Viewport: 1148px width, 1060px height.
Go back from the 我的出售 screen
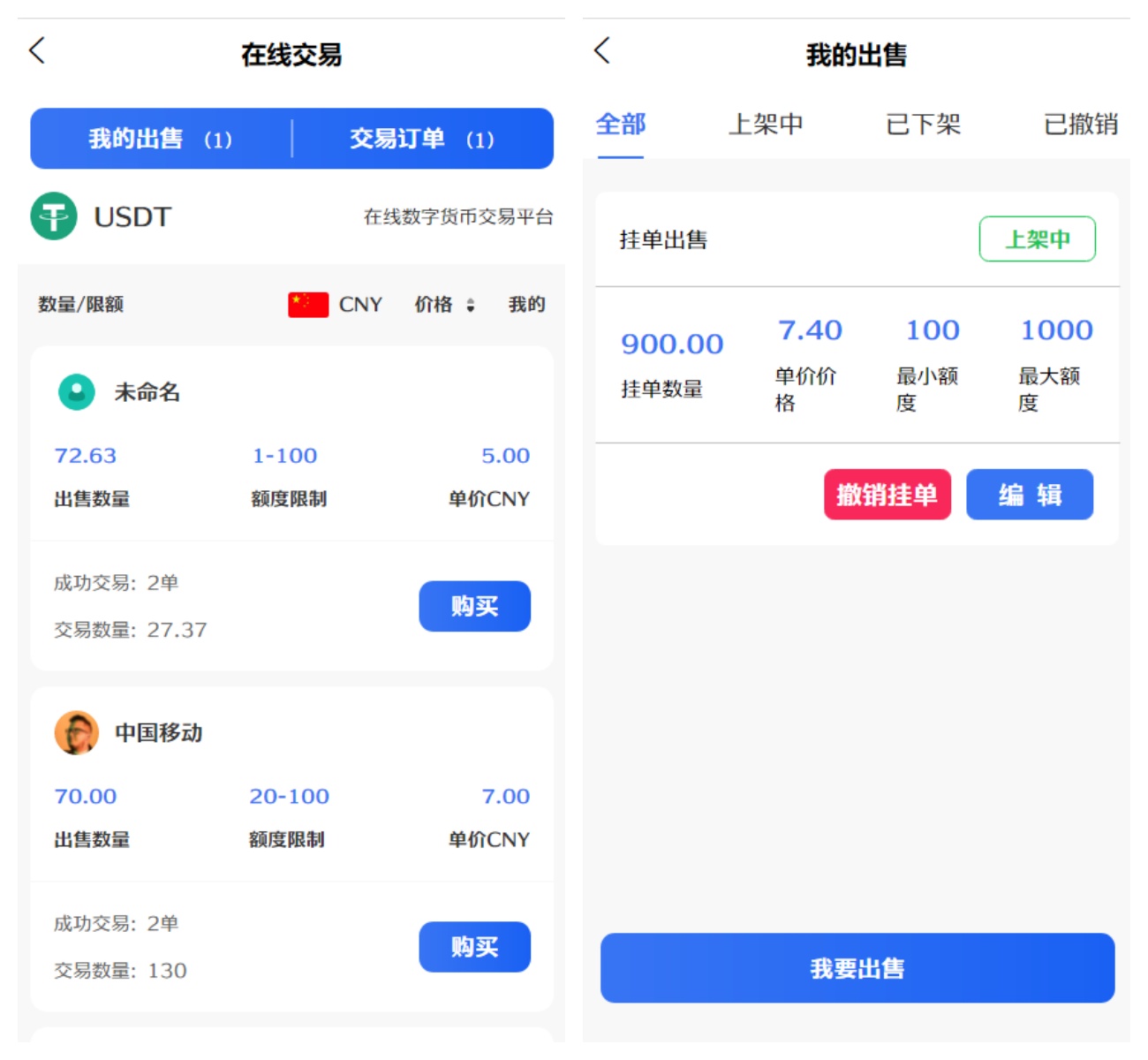click(602, 51)
